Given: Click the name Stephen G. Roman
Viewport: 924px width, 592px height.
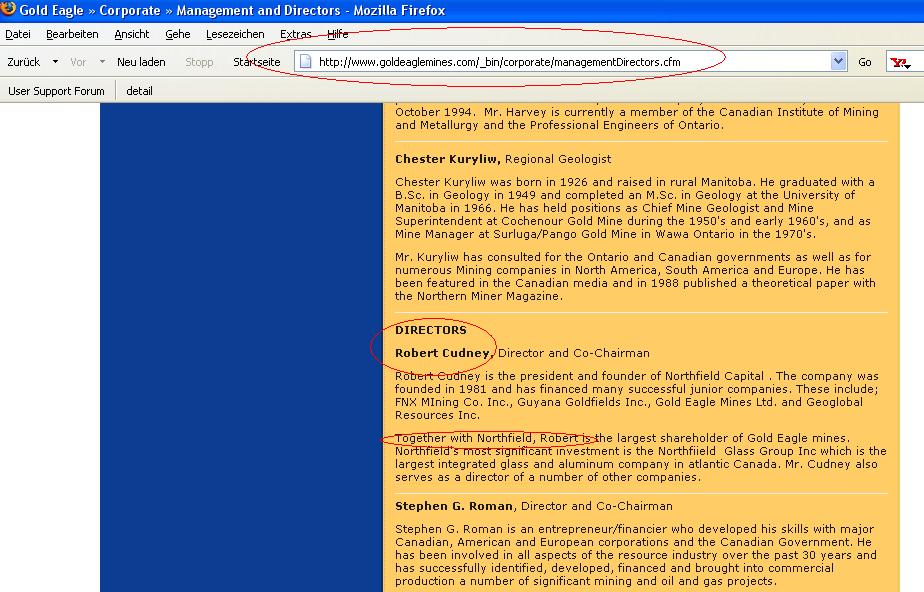Looking at the screenshot, I should point(454,506).
